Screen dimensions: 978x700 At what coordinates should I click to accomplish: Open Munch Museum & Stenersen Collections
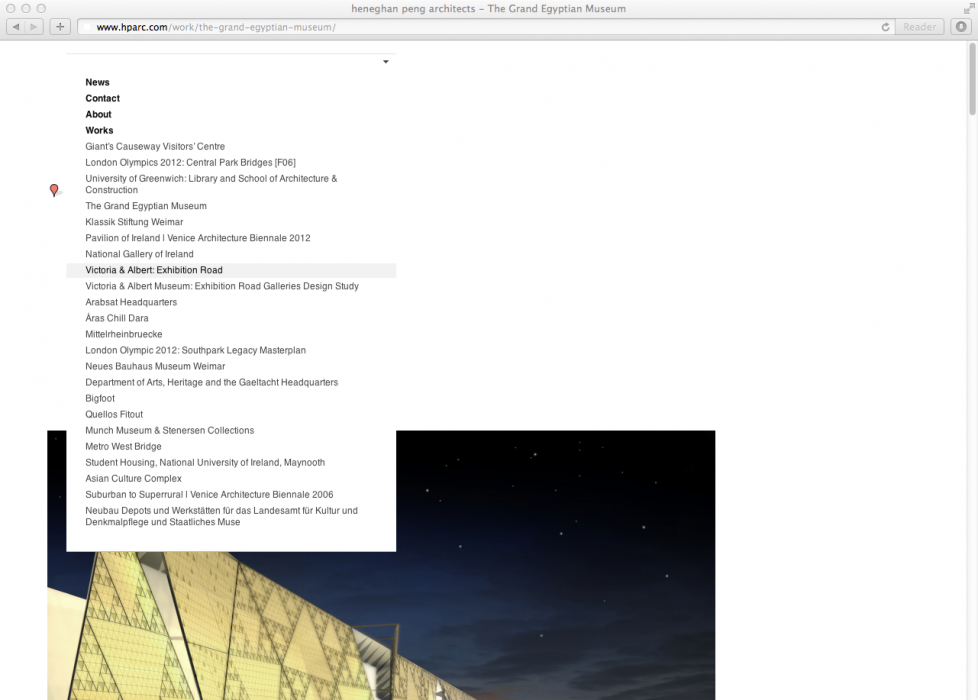click(170, 430)
